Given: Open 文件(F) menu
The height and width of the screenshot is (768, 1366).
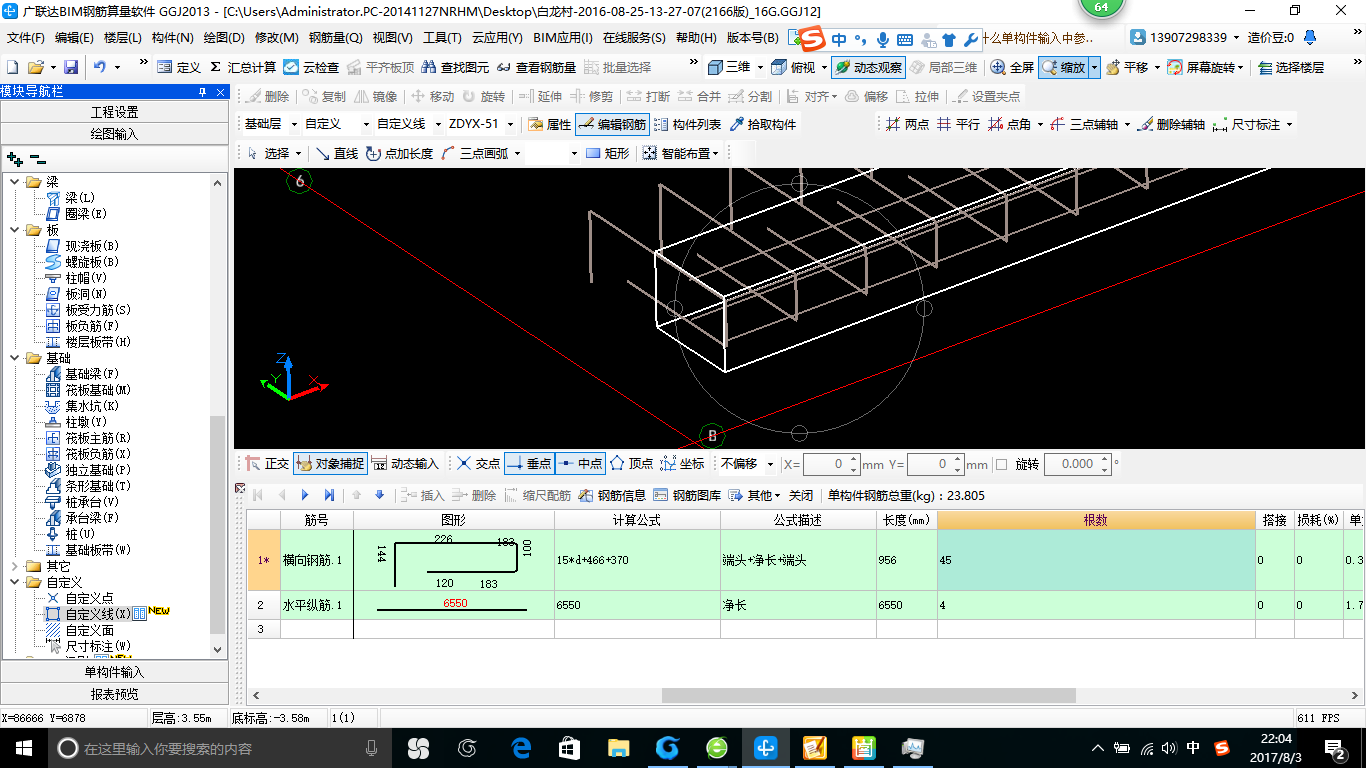Looking at the screenshot, I should pyautogui.click(x=26, y=38).
